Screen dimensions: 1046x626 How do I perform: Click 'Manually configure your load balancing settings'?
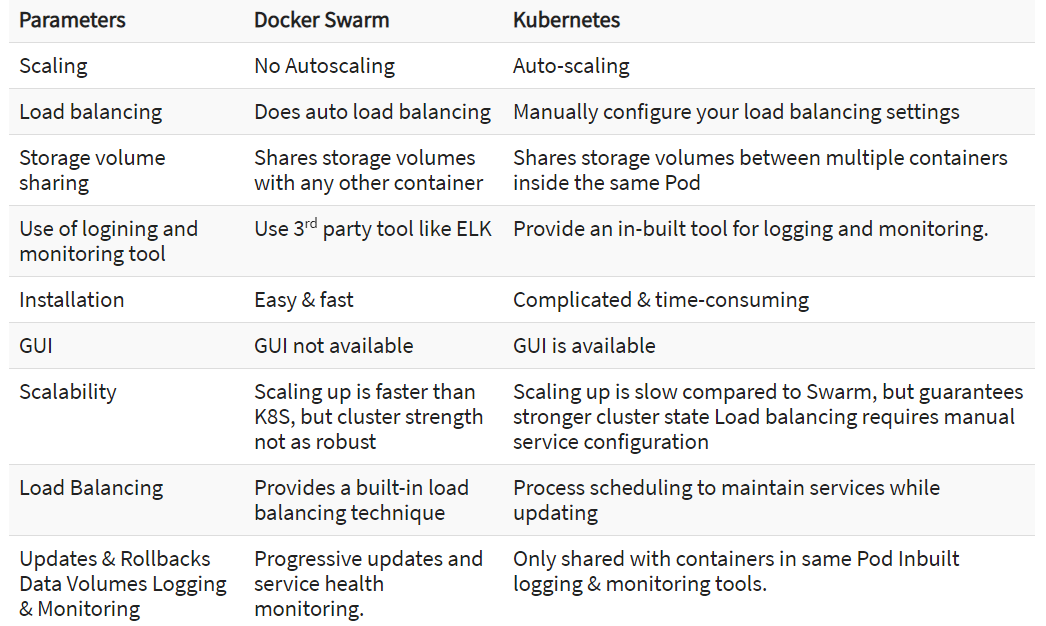(x=736, y=112)
